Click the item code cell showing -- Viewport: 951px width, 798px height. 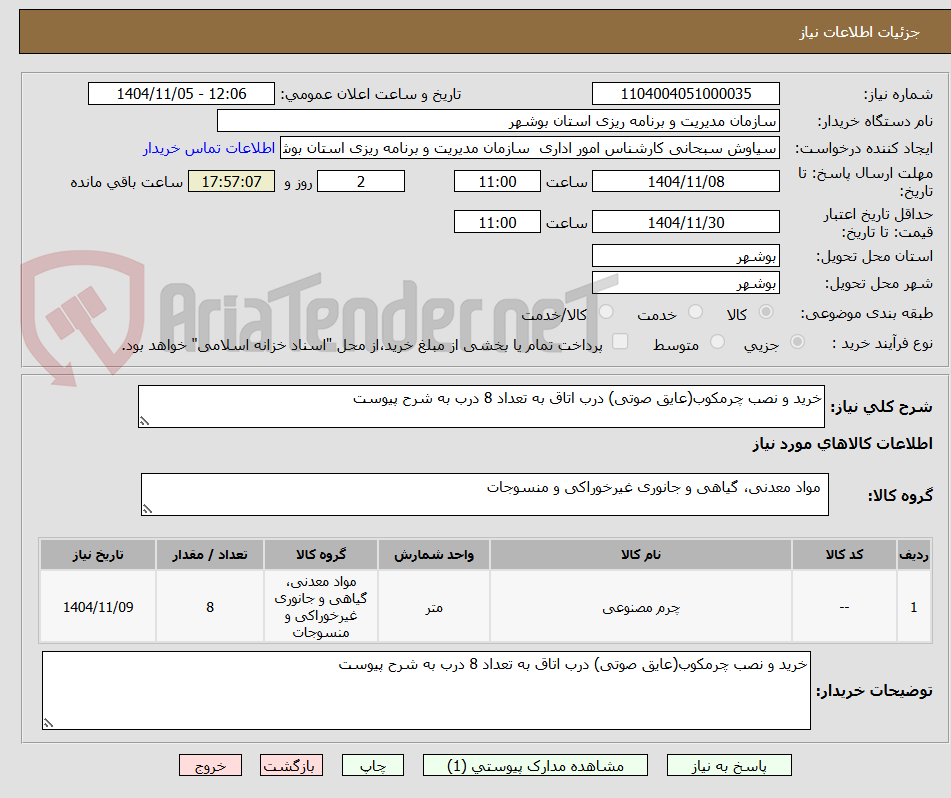(844, 607)
